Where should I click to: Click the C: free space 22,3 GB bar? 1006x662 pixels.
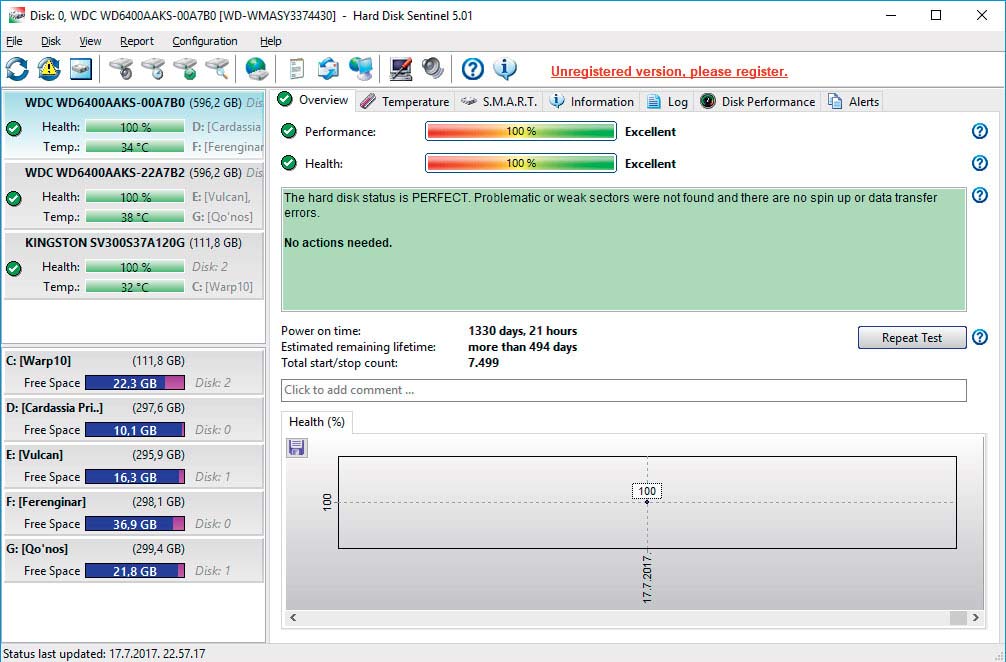click(x=135, y=383)
